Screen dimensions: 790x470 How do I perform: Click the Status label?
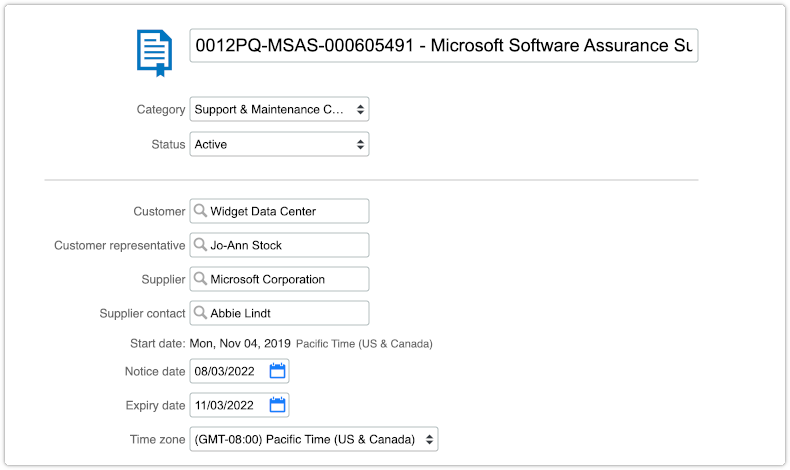pyautogui.click(x=168, y=145)
